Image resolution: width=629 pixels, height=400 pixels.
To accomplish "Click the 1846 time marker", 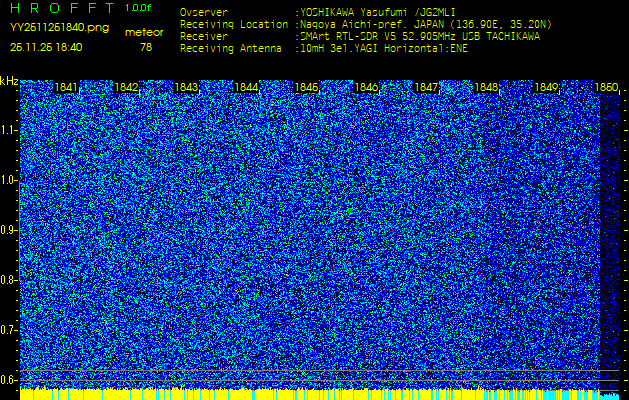I will [366, 87].
